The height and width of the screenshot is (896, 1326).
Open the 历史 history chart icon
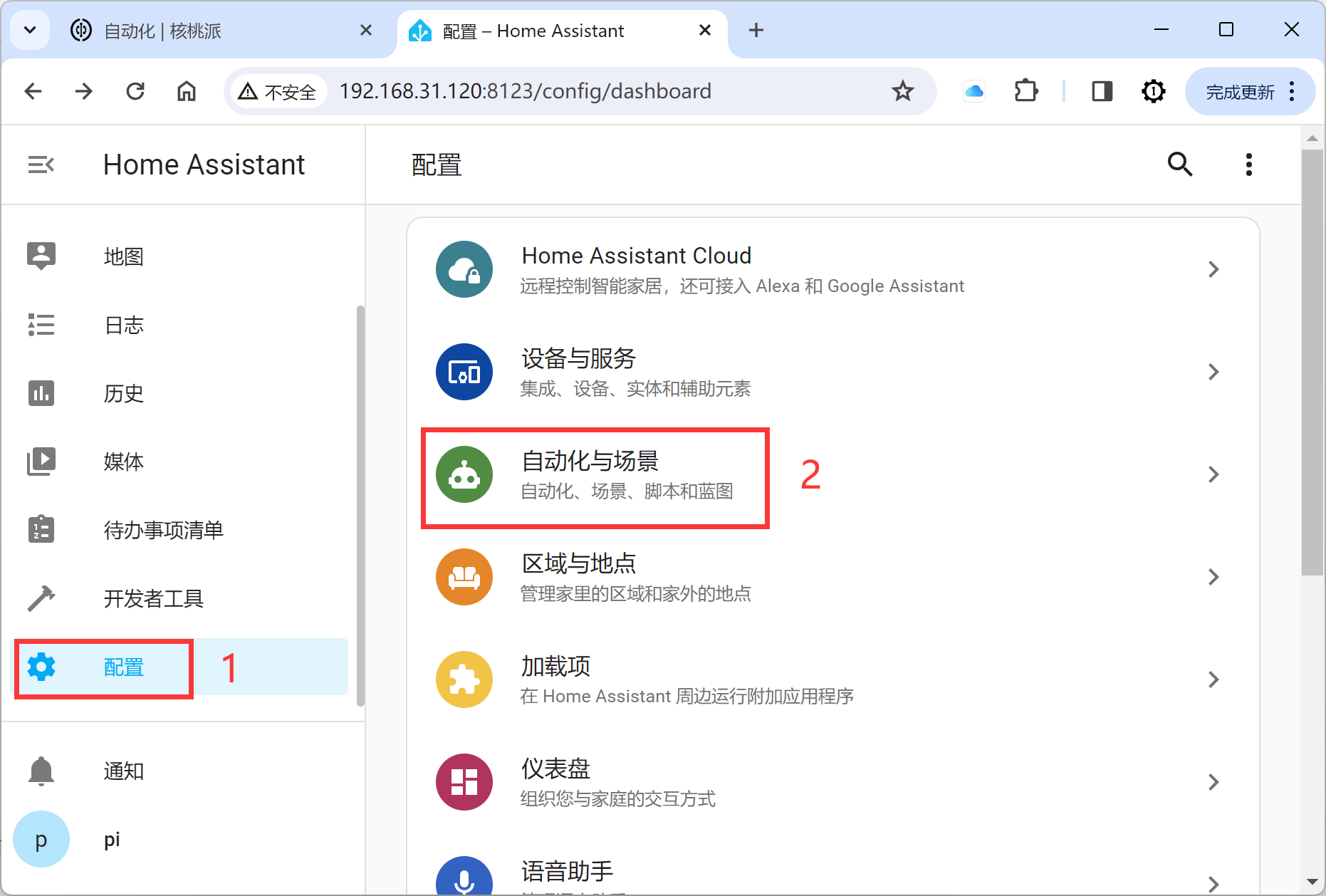point(41,393)
